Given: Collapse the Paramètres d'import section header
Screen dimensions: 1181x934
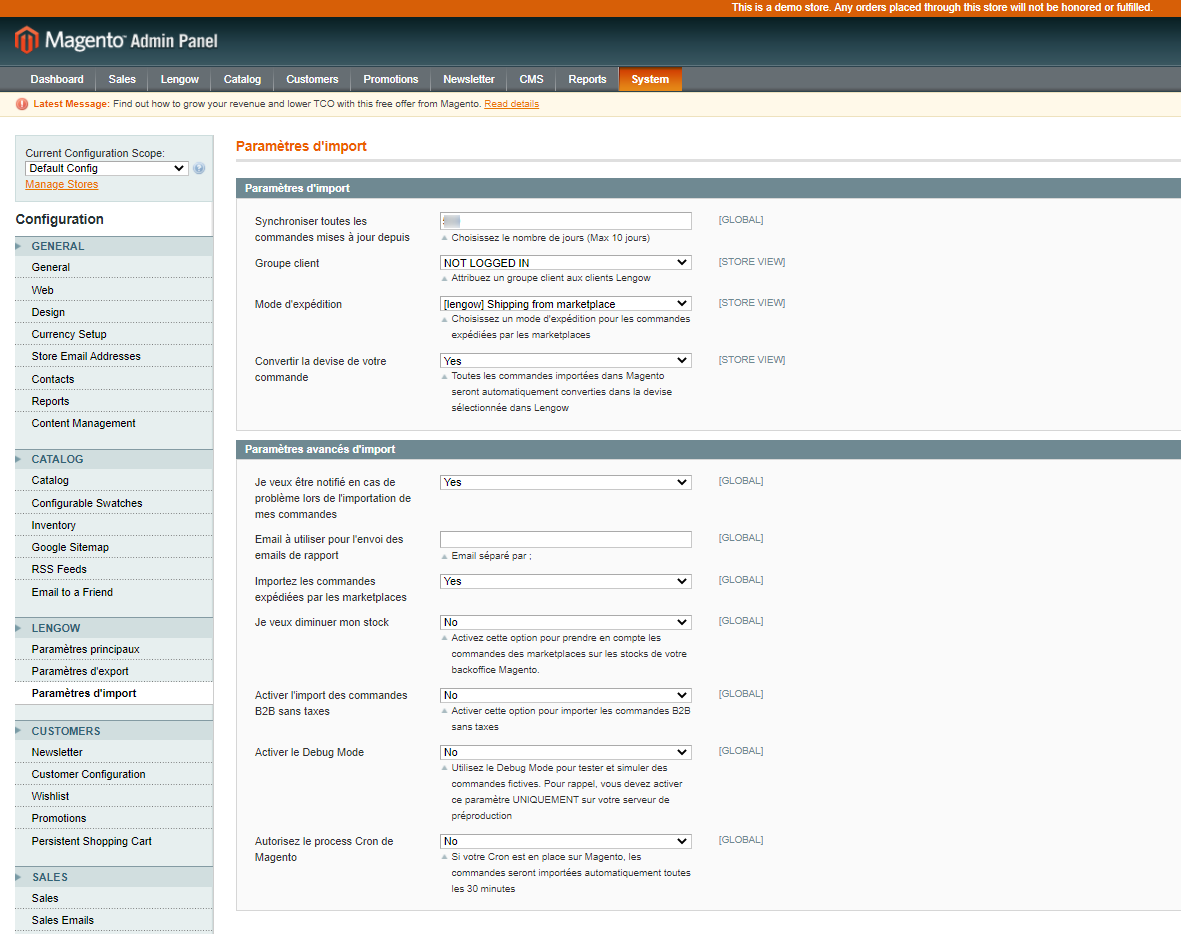Looking at the screenshot, I should click(x=708, y=188).
